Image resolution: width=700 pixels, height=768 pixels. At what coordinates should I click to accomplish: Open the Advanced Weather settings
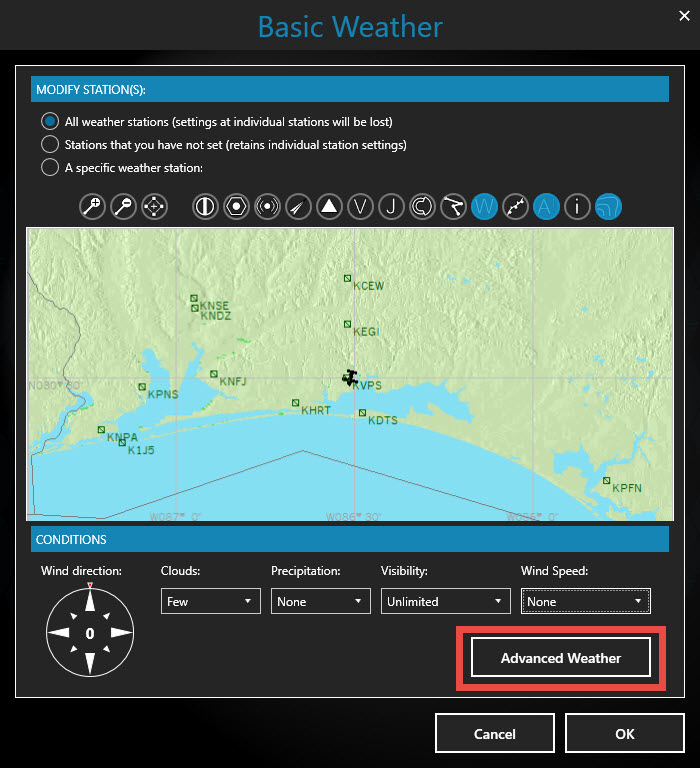(x=561, y=657)
